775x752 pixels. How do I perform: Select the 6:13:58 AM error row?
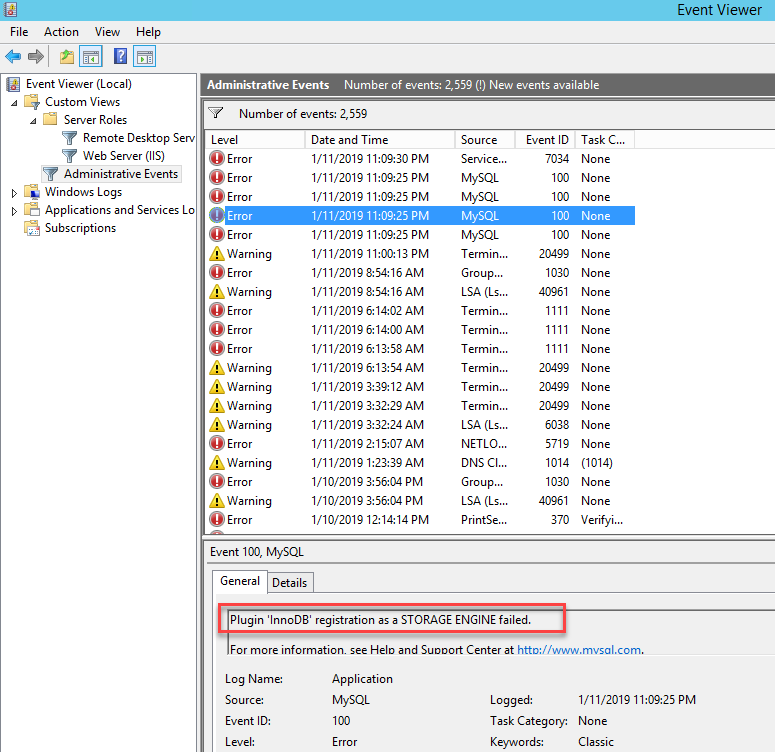(421, 349)
